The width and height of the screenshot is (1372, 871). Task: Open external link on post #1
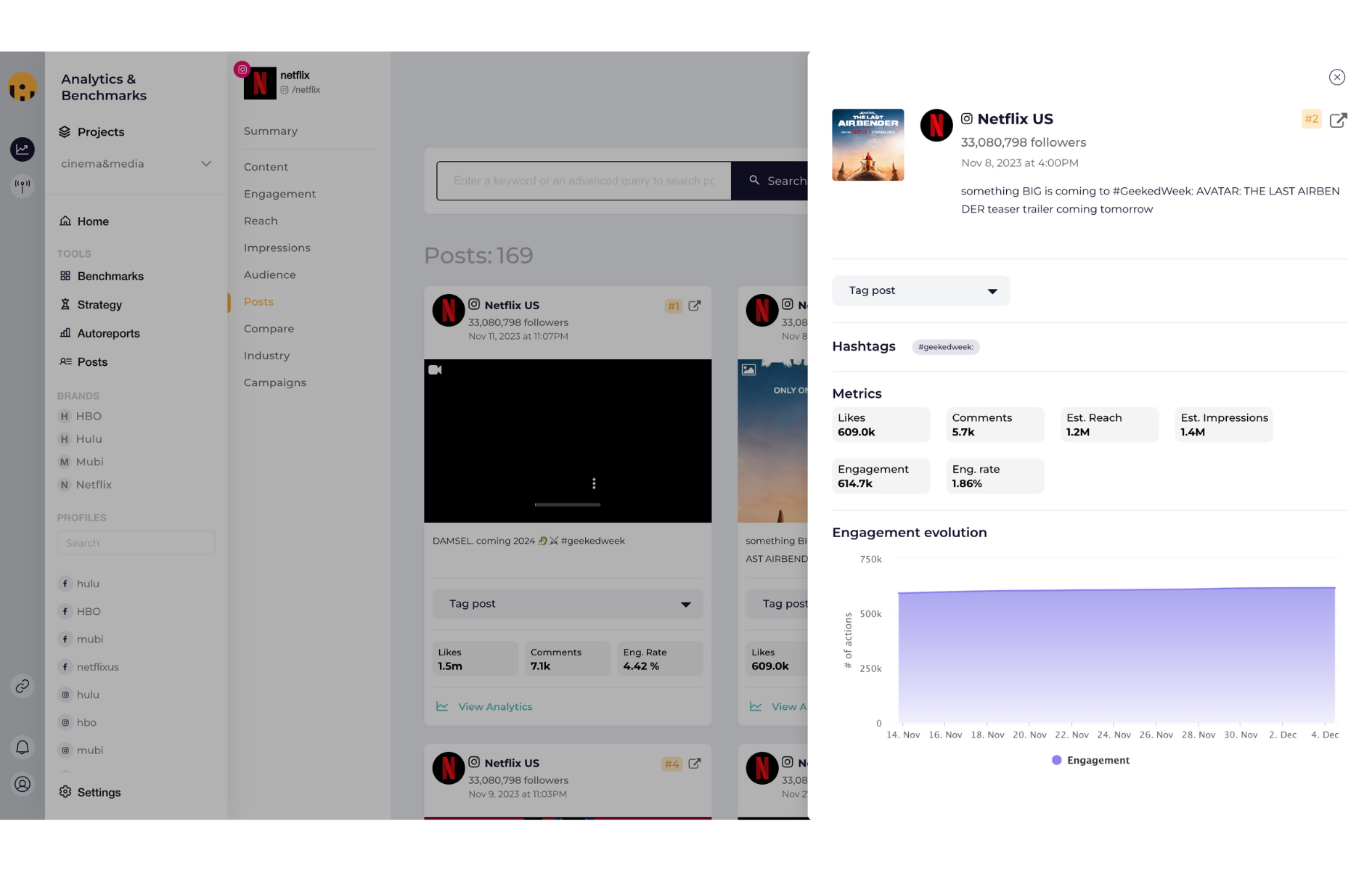(x=695, y=306)
